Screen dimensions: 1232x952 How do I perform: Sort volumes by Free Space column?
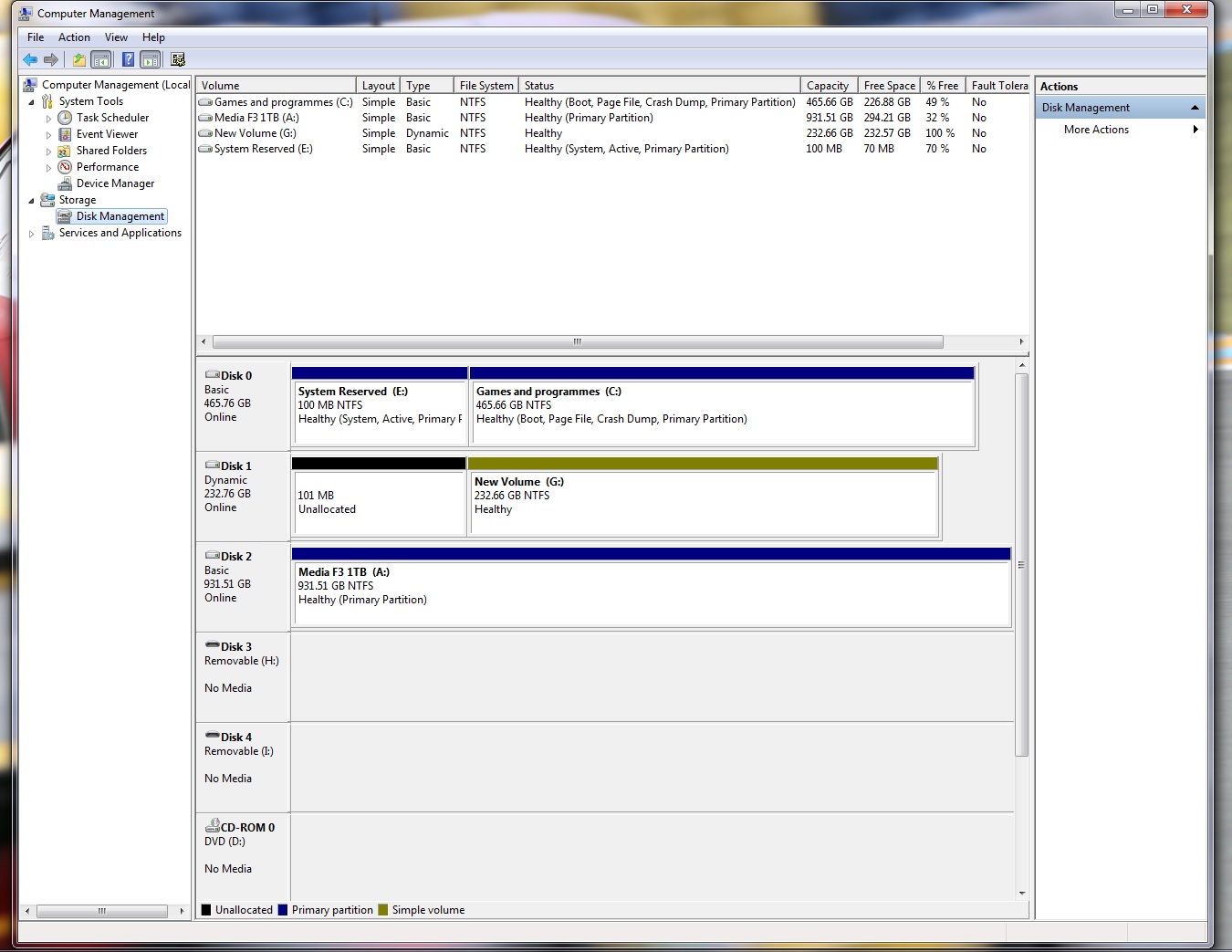coord(889,85)
